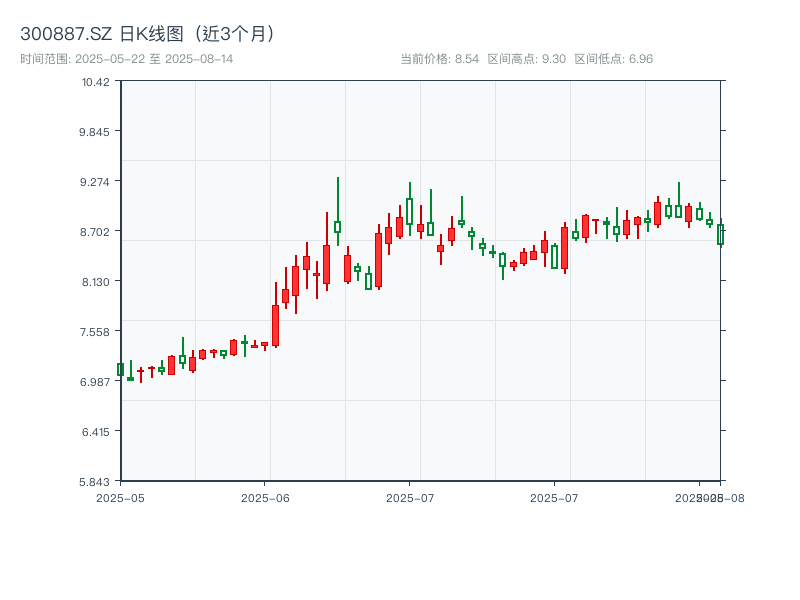
Task: Click the 10.42 y-axis tick label
Action: [x=96, y=81]
